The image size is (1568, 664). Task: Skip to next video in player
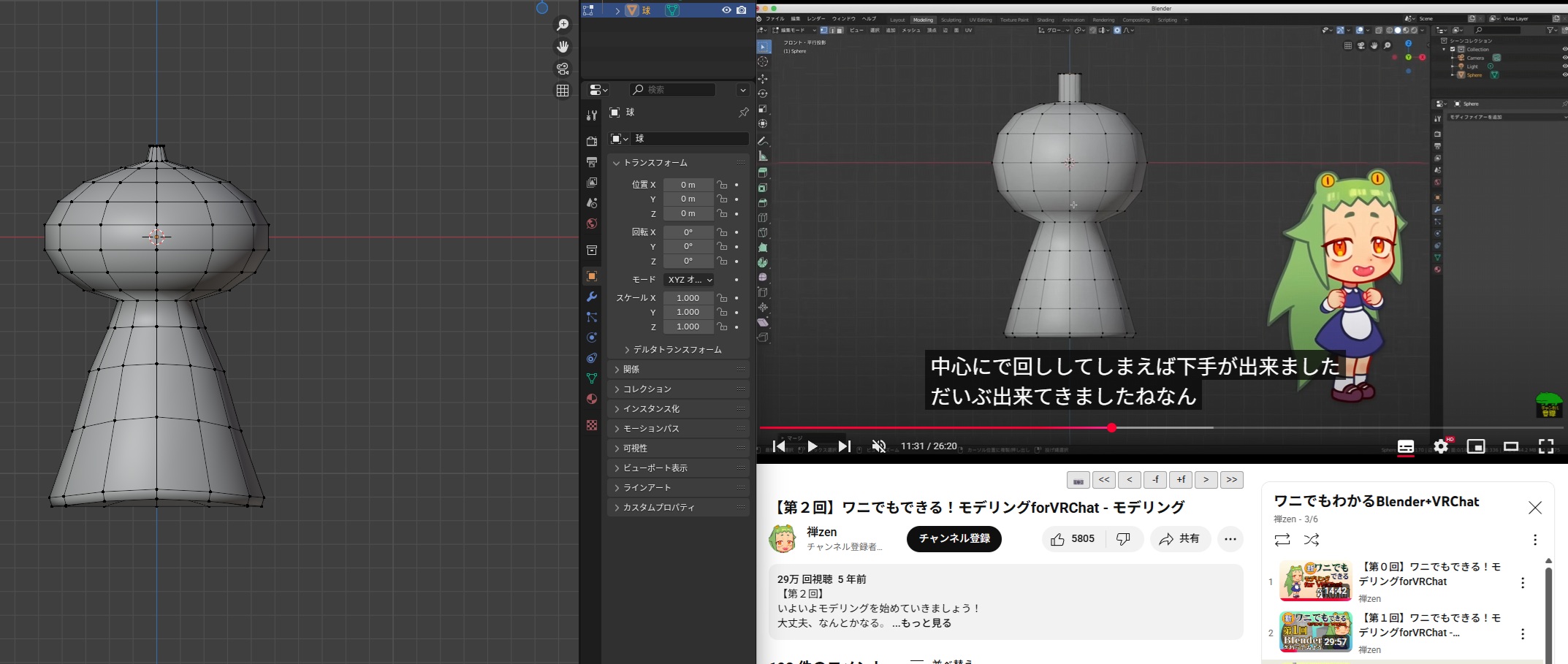click(845, 446)
